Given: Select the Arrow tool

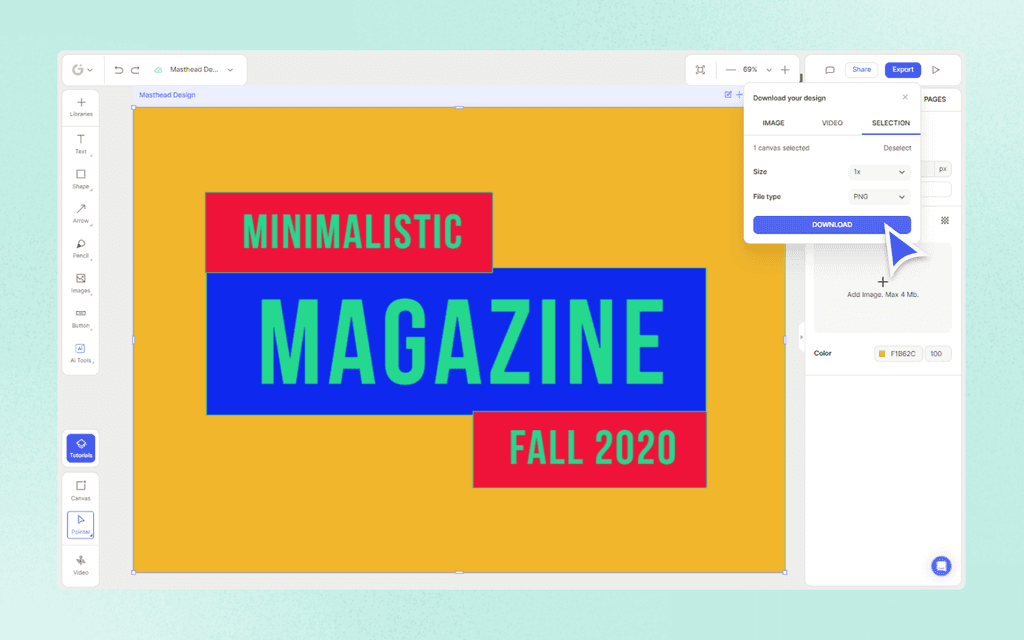Looking at the screenshot, I should coord(80,213).
